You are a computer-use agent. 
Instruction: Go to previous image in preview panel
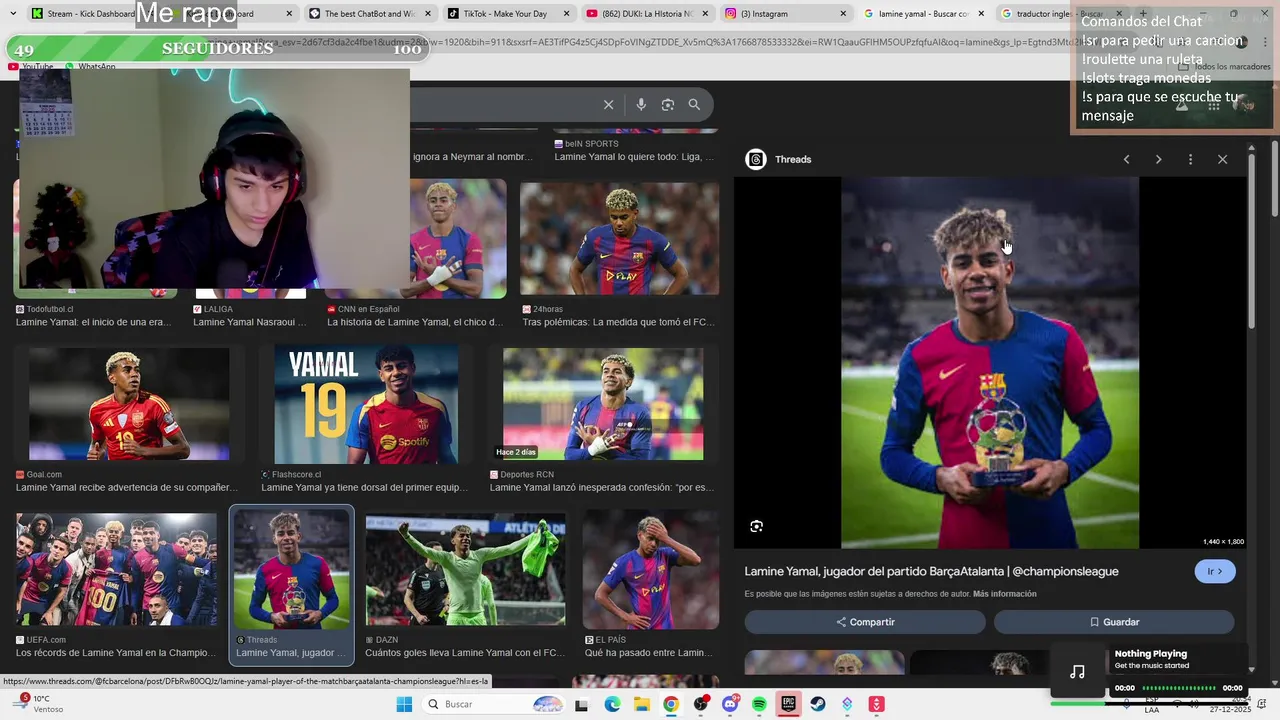click(1126, 159)
